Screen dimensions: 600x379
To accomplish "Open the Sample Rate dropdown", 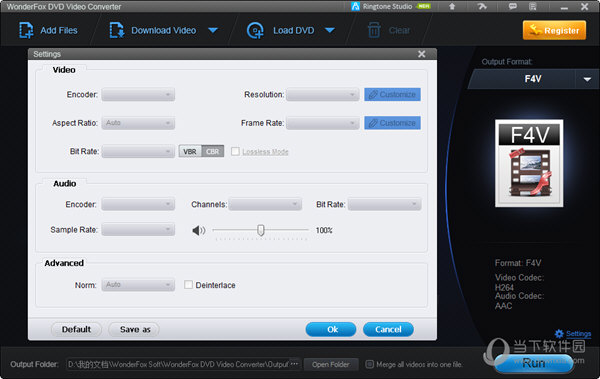I will pyautogui.click(x=138, y=230).
